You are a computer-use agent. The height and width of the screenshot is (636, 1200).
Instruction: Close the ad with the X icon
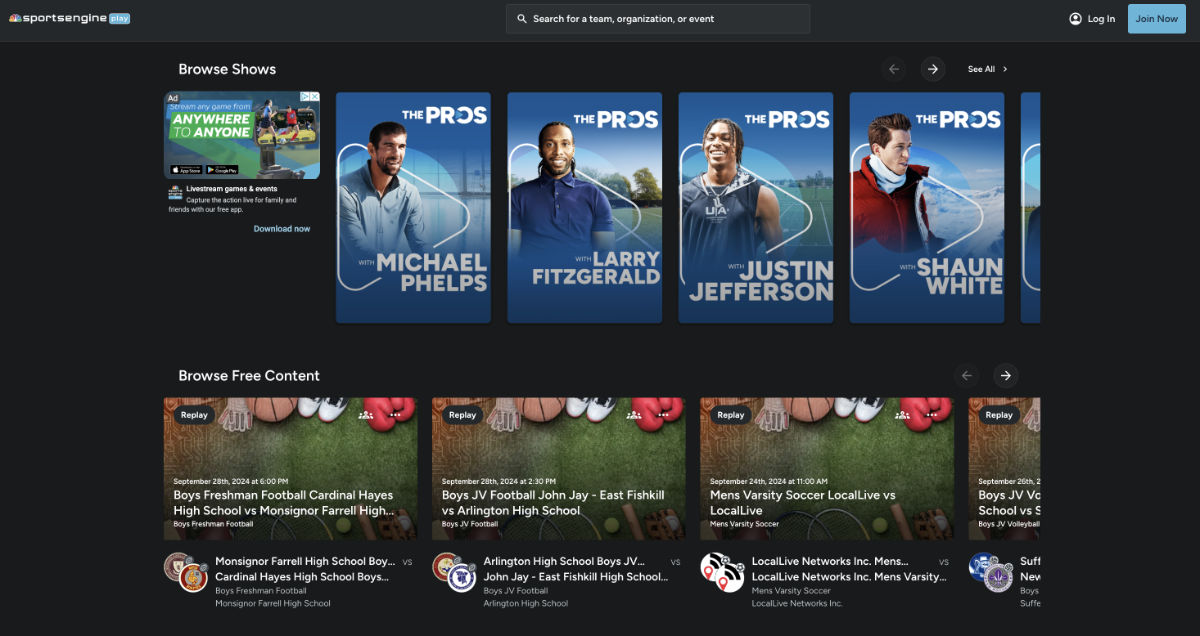pyautogui.click(x=315, y=97)
